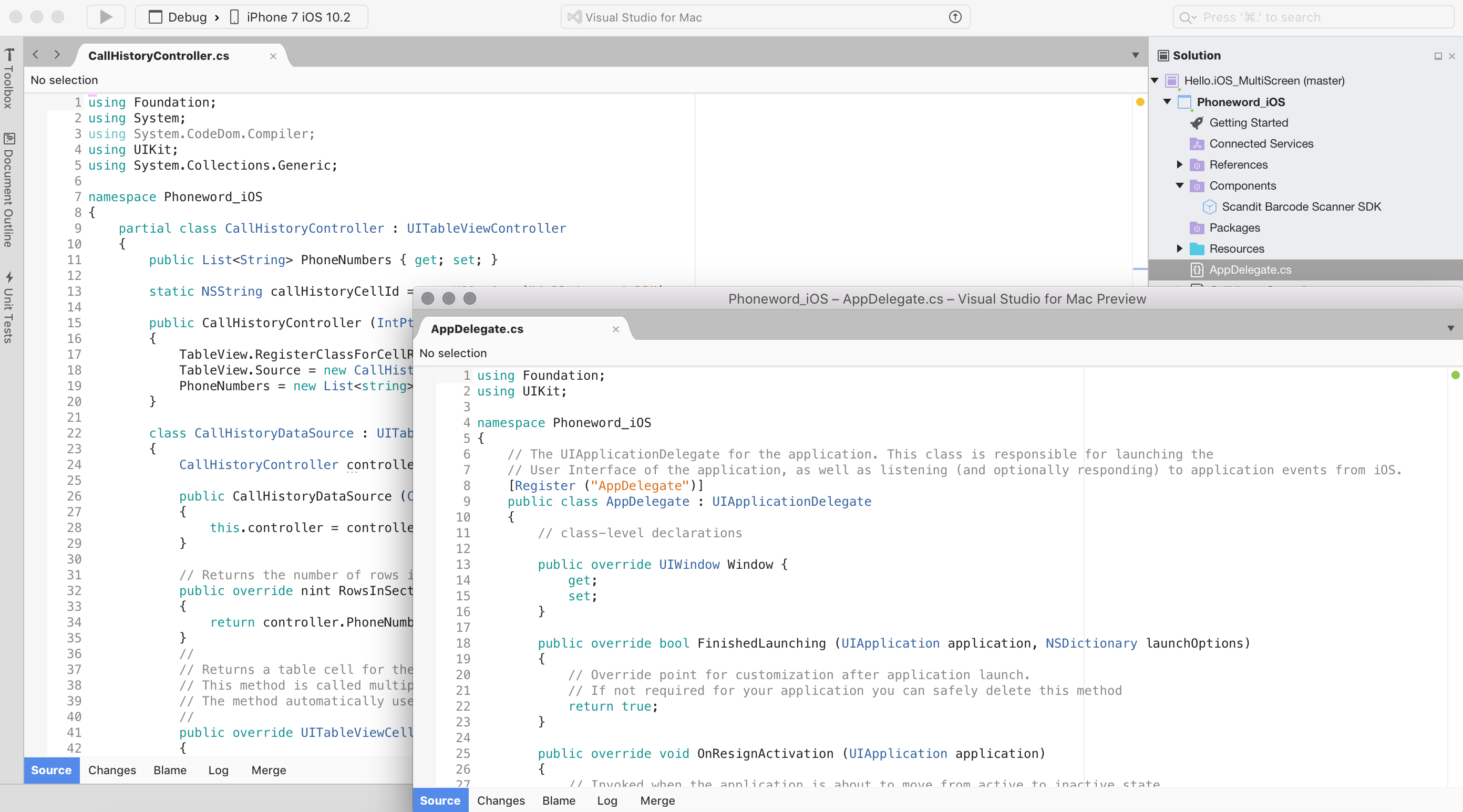Switch main editor to Source view
1463x812 pixels.
(51, 770)
